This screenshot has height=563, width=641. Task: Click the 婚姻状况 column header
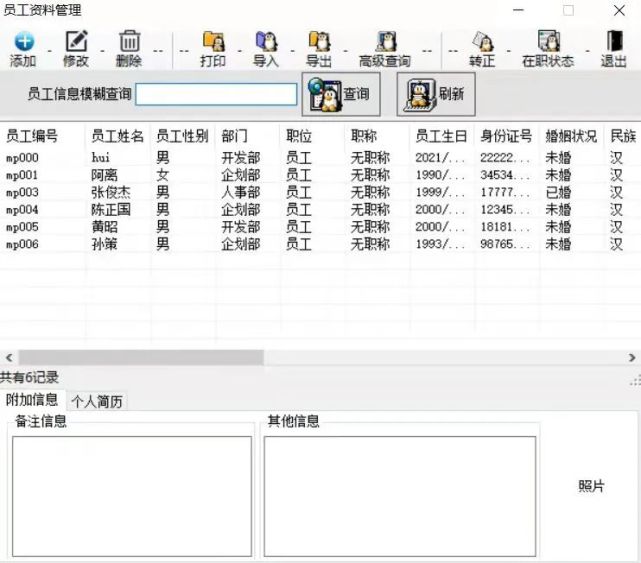(571, 136)
